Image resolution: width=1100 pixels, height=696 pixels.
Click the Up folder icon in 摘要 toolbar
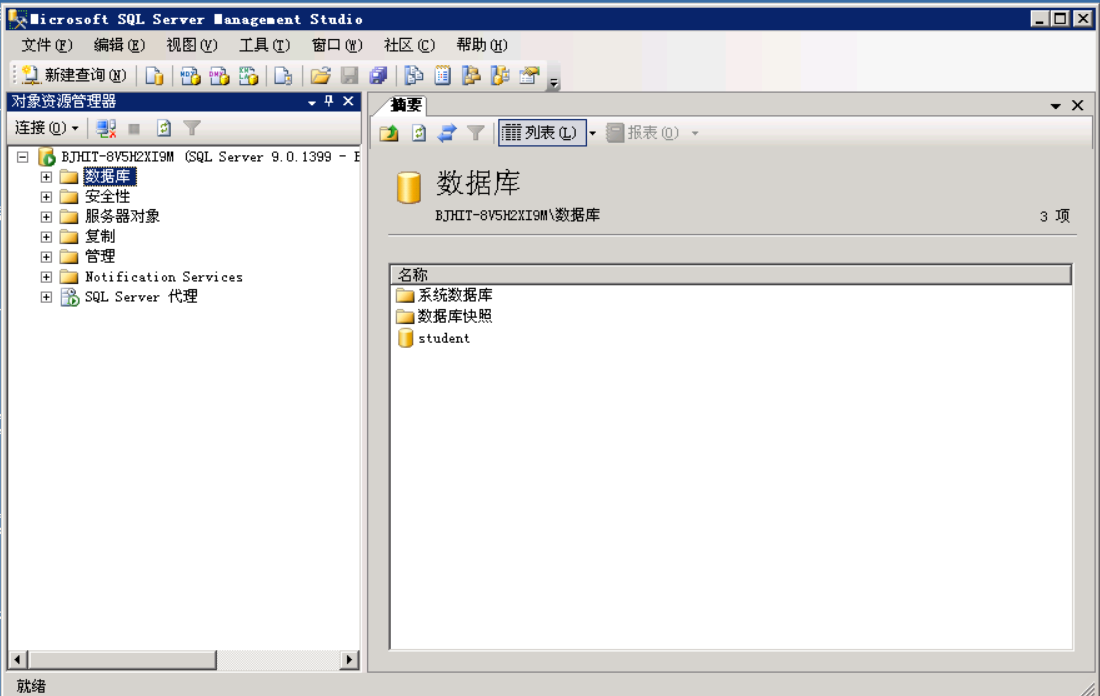coord(389,133)
